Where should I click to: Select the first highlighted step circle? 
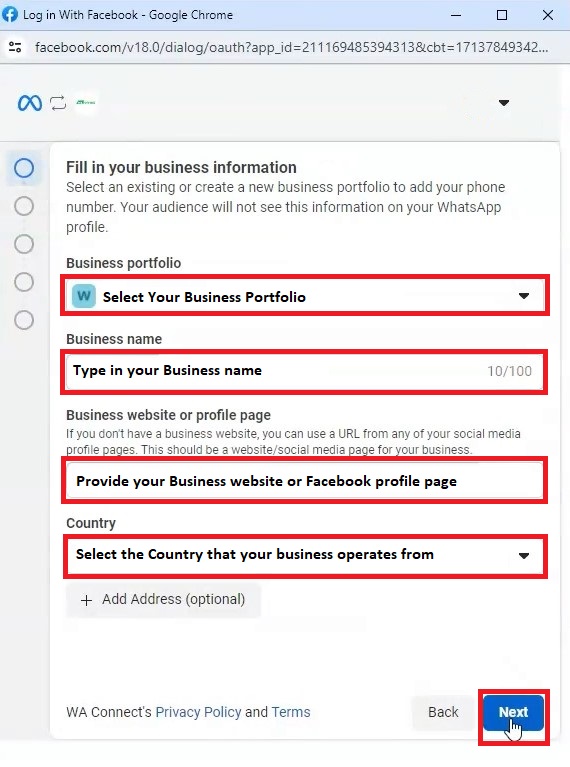[24, 168]
